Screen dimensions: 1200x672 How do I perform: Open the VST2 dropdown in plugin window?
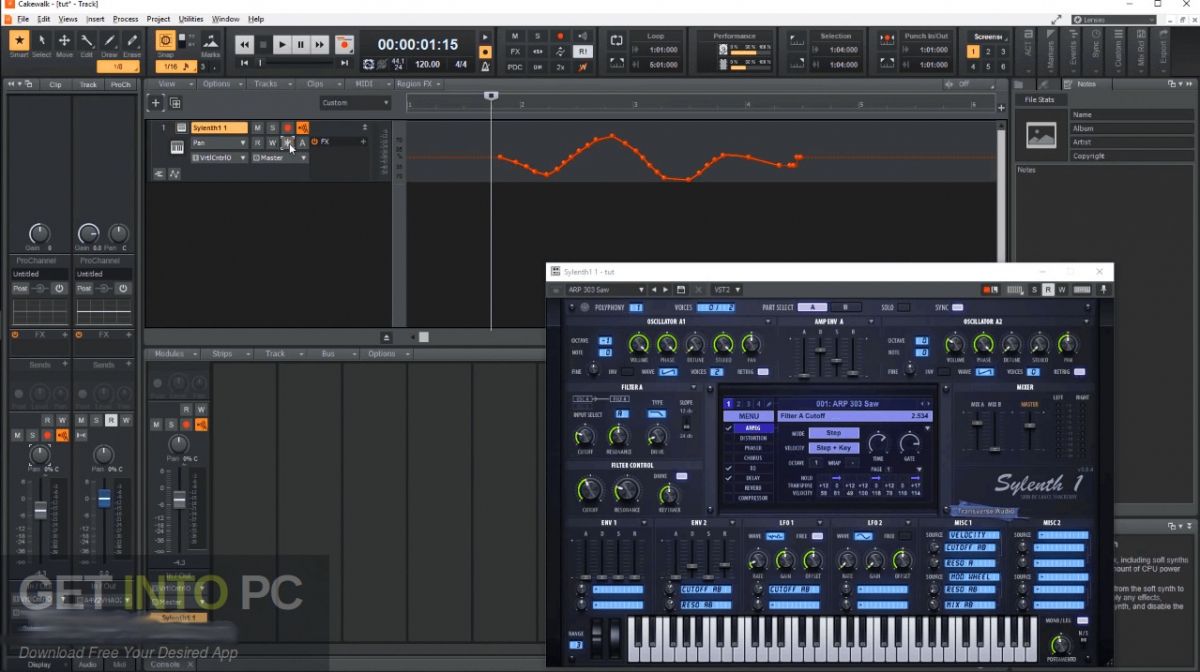tap(728, 290)
